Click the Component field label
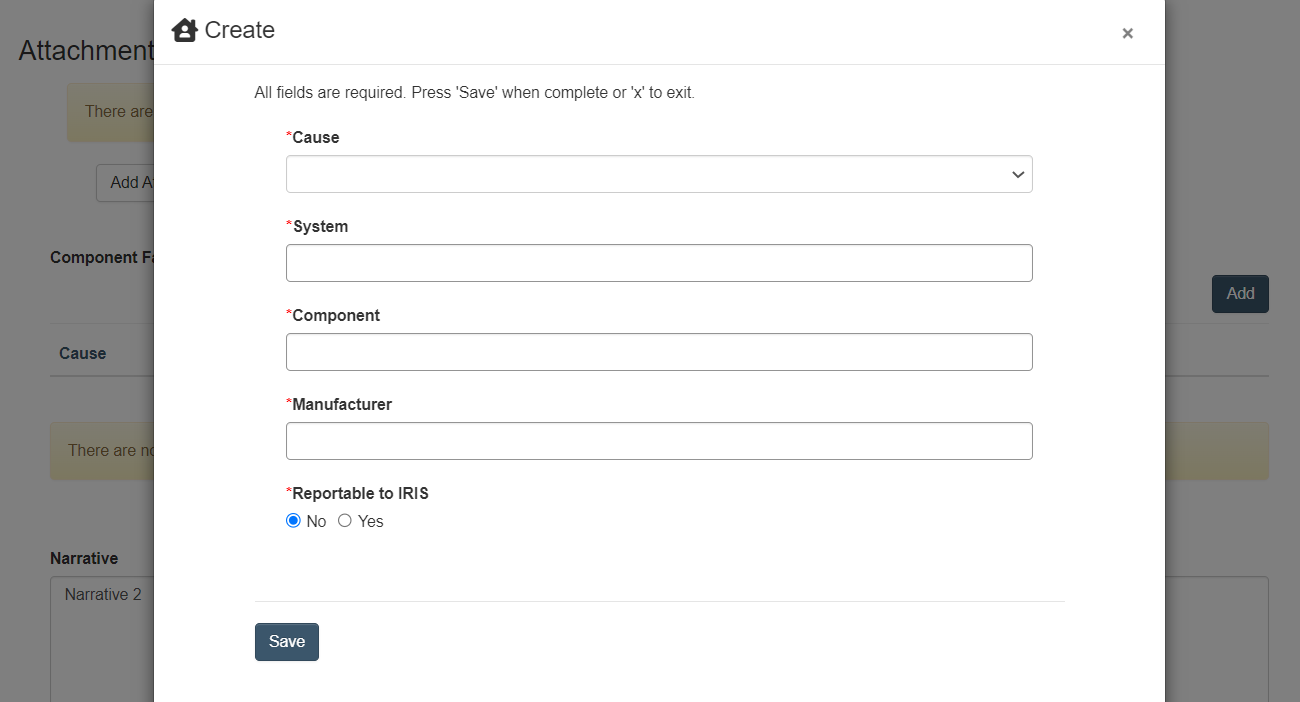The width and height of the screenshot is (1300, 702). (x=336, y=316)
